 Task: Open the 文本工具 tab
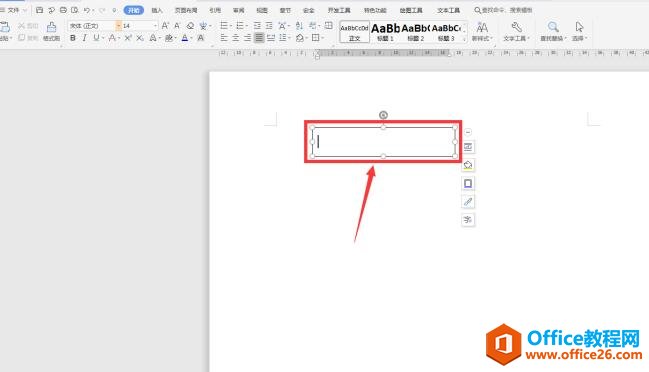pyautogui.click(x=449, y=10)
